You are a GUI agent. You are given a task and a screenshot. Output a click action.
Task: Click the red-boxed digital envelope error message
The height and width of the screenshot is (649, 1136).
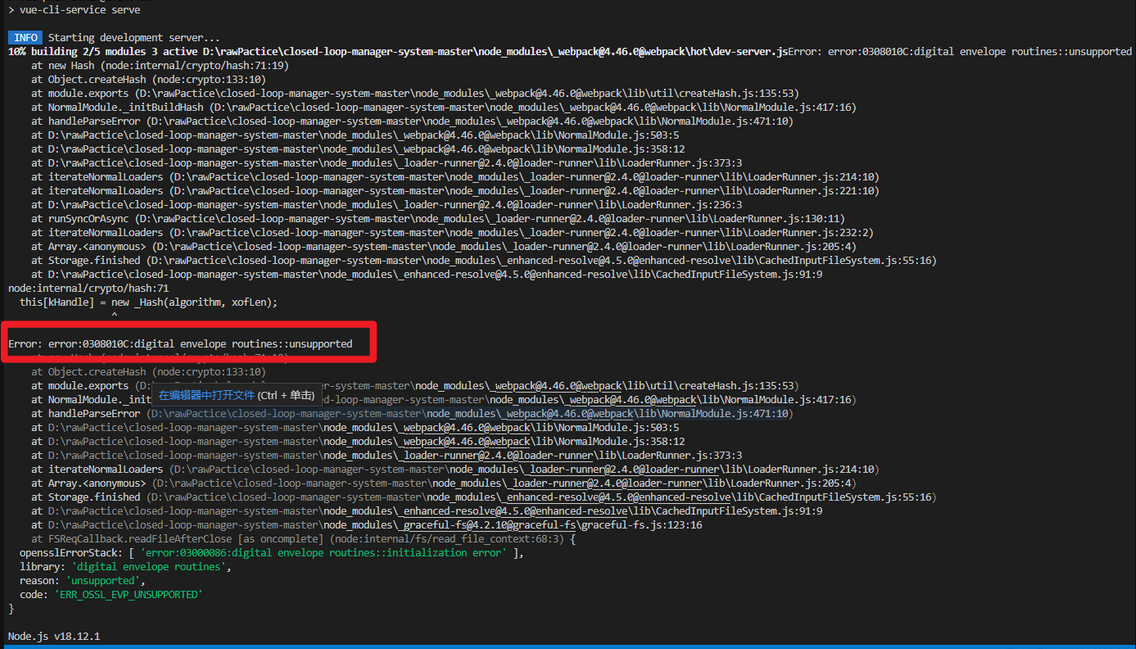click(x=180, y=344)
